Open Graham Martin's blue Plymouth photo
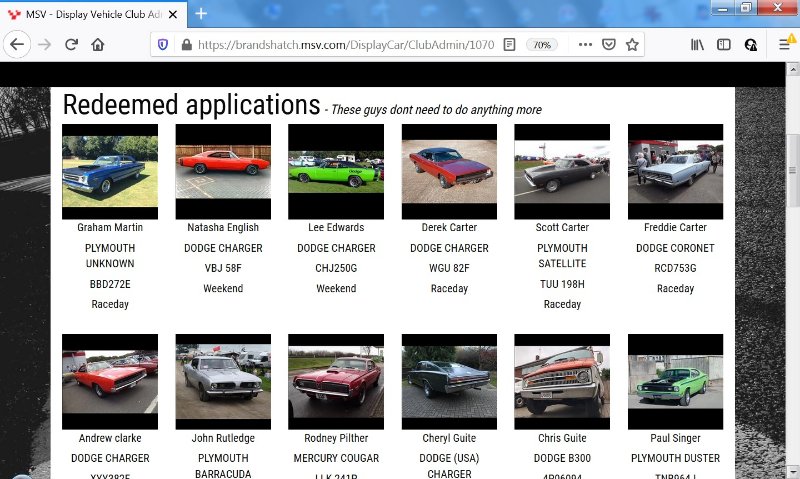This screenshot has height=479, width=800. tap(110, 171)
